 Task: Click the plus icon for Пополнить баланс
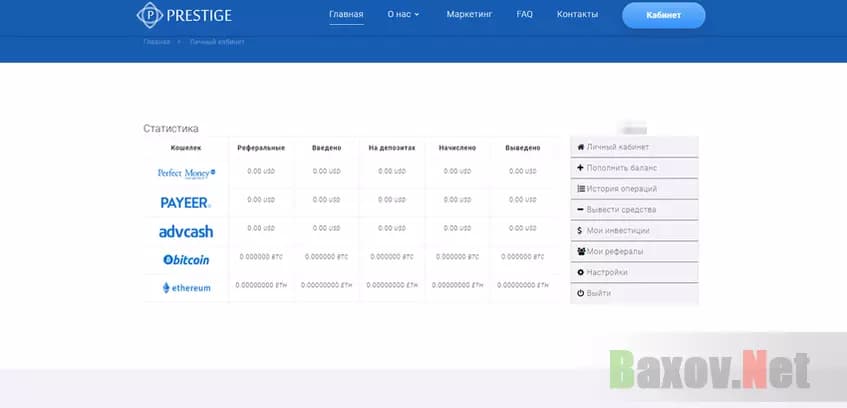coord(581,168)
